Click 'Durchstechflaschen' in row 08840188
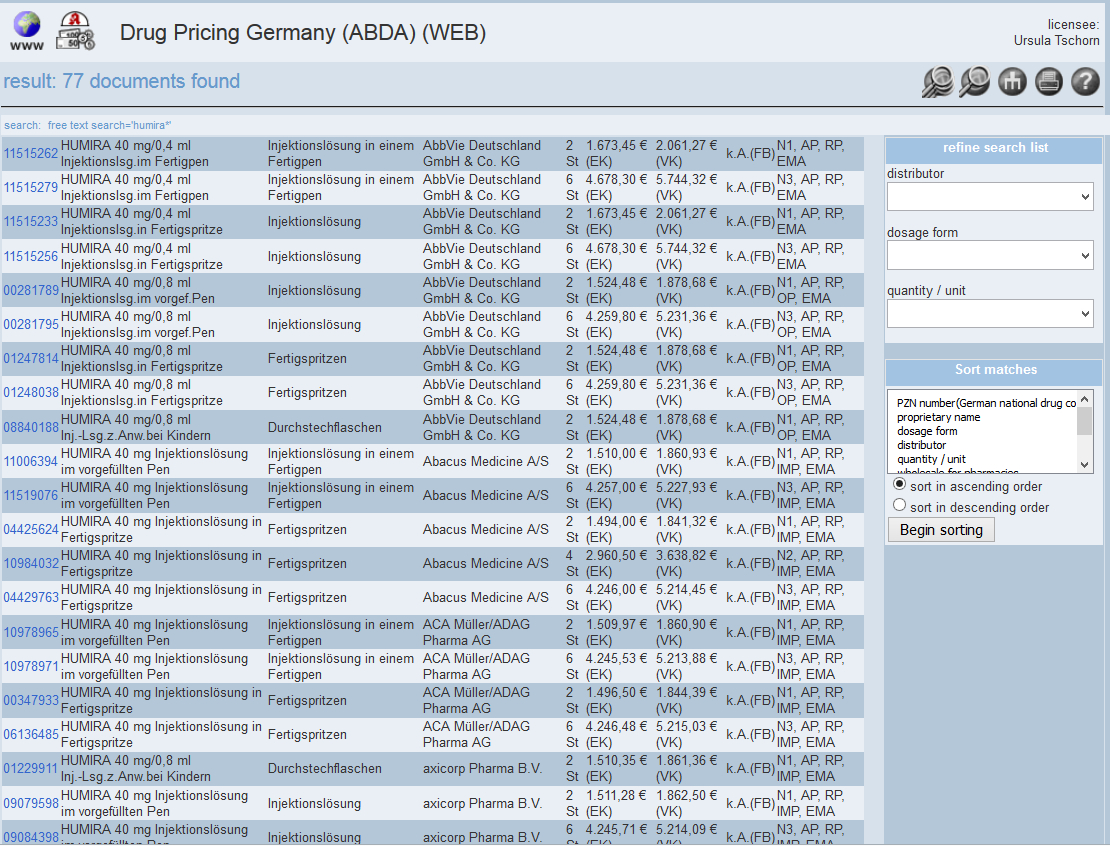This screenshot has width=1110, height=846. tap(324, 428)
